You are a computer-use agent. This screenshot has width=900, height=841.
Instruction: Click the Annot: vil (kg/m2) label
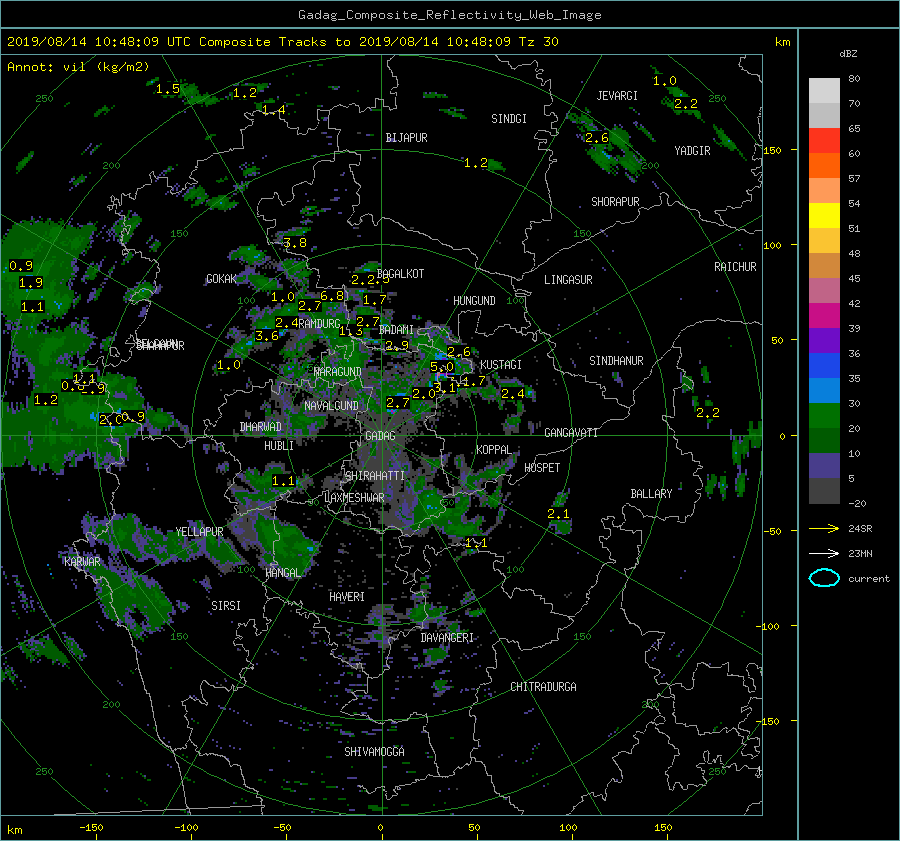(78, 67)
